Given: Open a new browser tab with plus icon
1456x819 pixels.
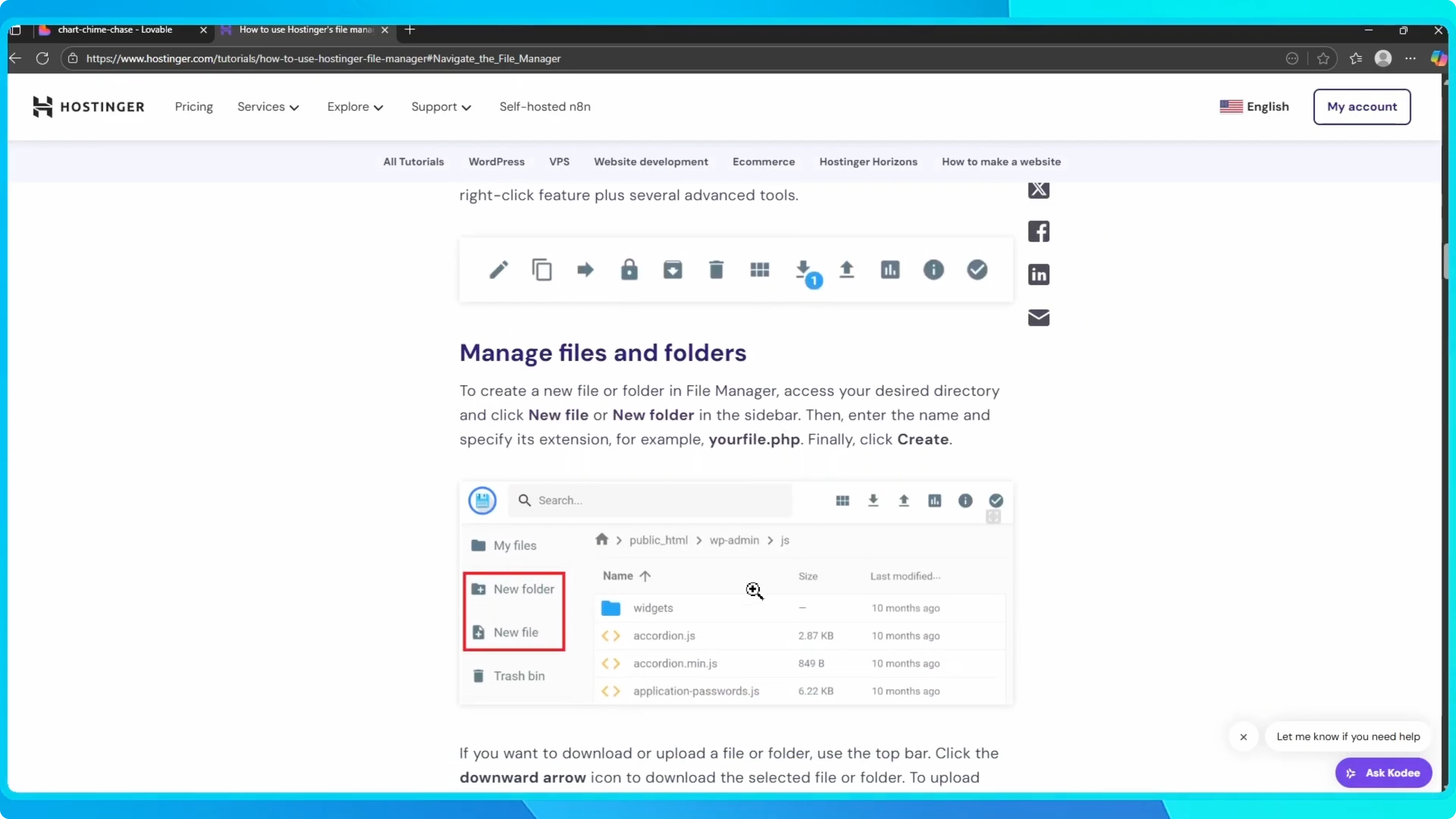Looking at the screenshot, I should pyautogui.click(x=410, y=30).
